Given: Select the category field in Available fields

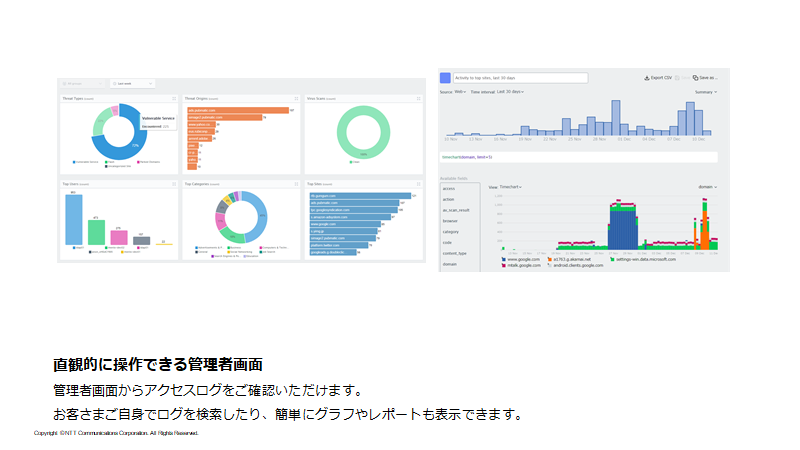Looking at the screenshot, I should pyautogui.click(x=451, y=231).
